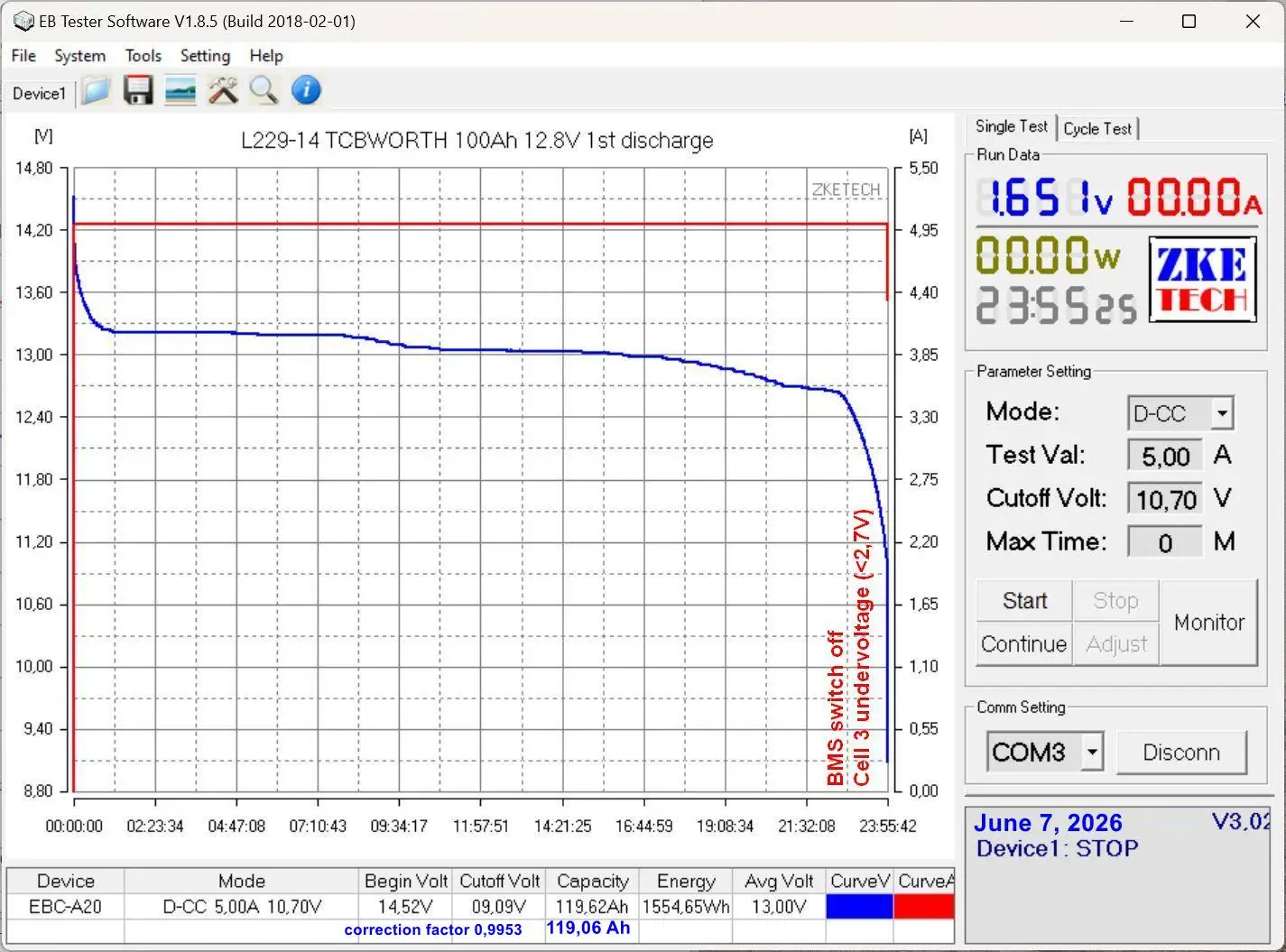The width and height of the screenshot is (1286, 952).
Task: Open the Tools menu
Action: (143, 56)
